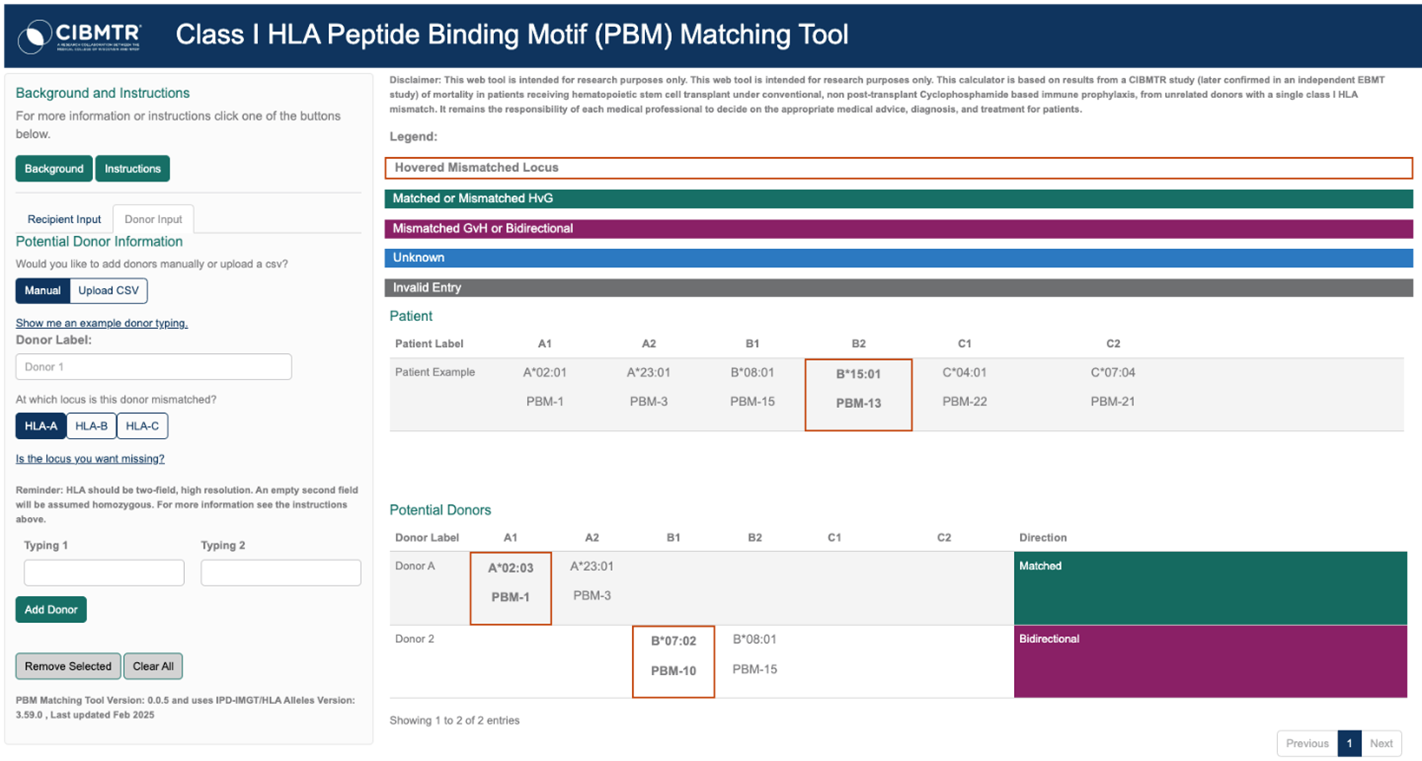Switch to the Recipient Input tab
1422x761 pixels.
(64, 219)
